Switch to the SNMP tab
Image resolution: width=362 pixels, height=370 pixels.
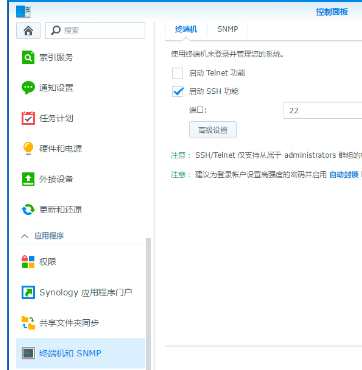[x=228, y=29]
